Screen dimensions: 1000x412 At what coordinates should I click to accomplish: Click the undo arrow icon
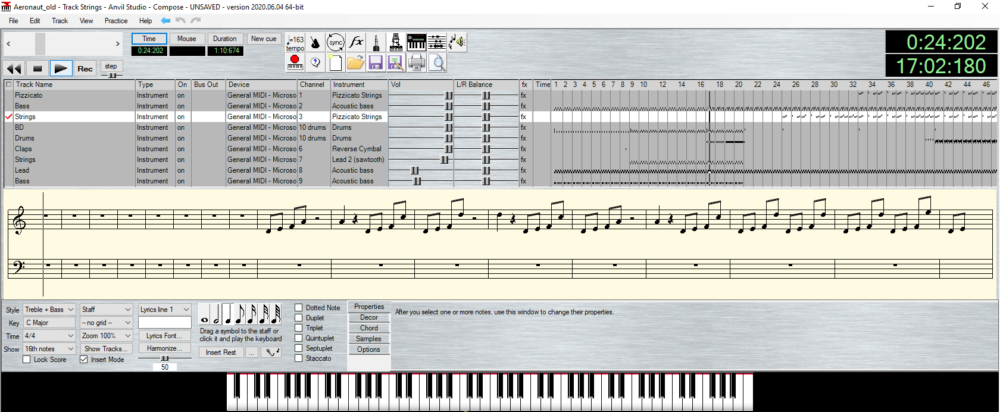click(x=181, y=20)
